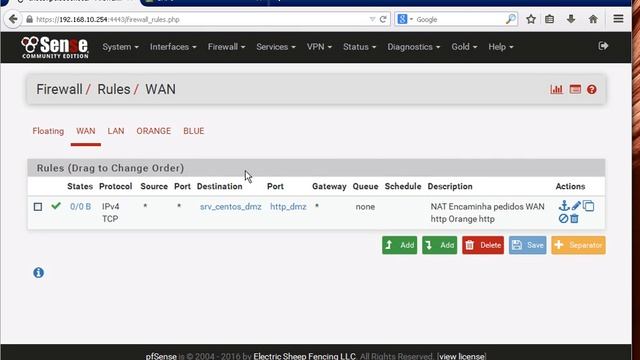Open the Interfaces dropdown menu
The height and width of the screenshot is (360, 640).
click(x=173, y=47)
